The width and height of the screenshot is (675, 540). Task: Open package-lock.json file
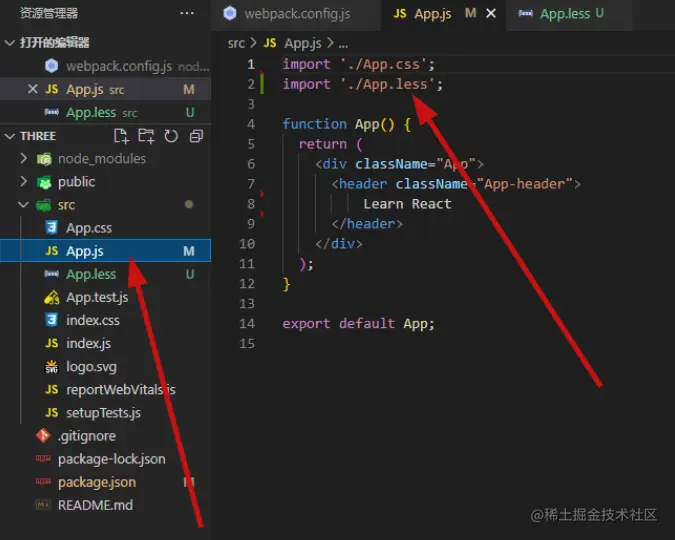pyautogui.click(x=105, y=459)
